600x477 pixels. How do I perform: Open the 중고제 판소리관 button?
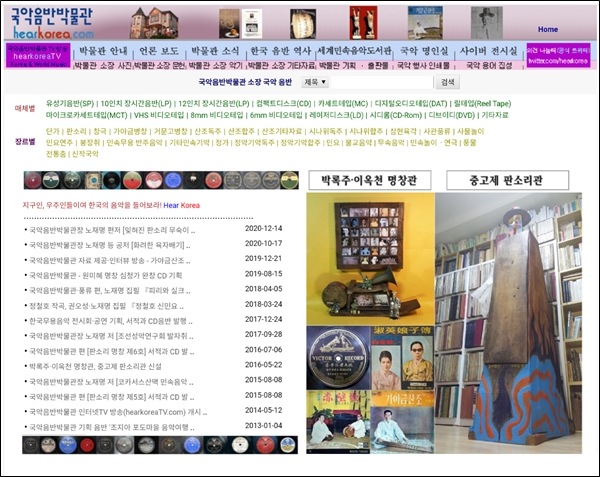coord(507,180)
